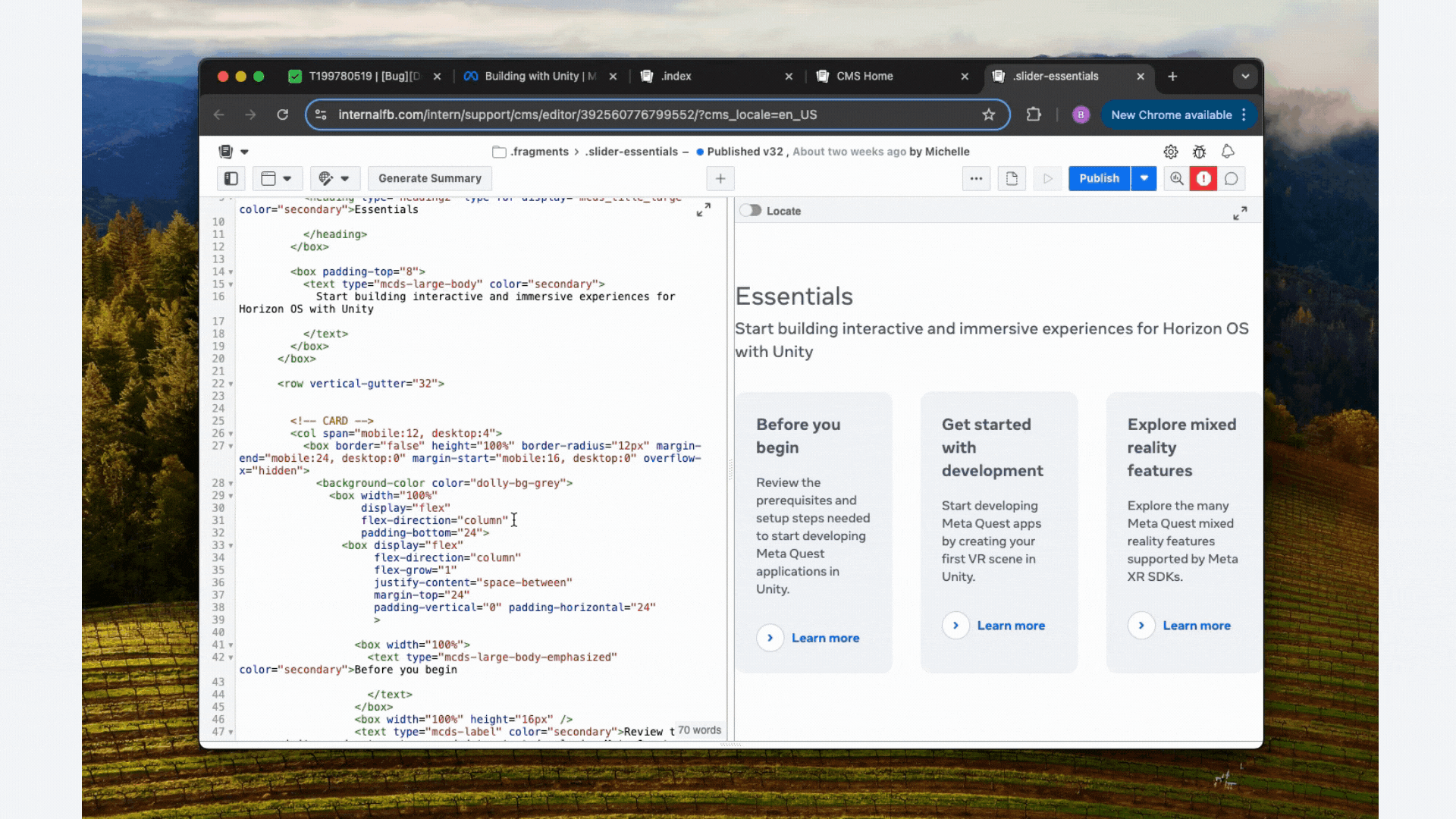This screenshot has width=1456, height=819.
Task: Collapse code fold at line 26
Action: [x=231, y=434]
